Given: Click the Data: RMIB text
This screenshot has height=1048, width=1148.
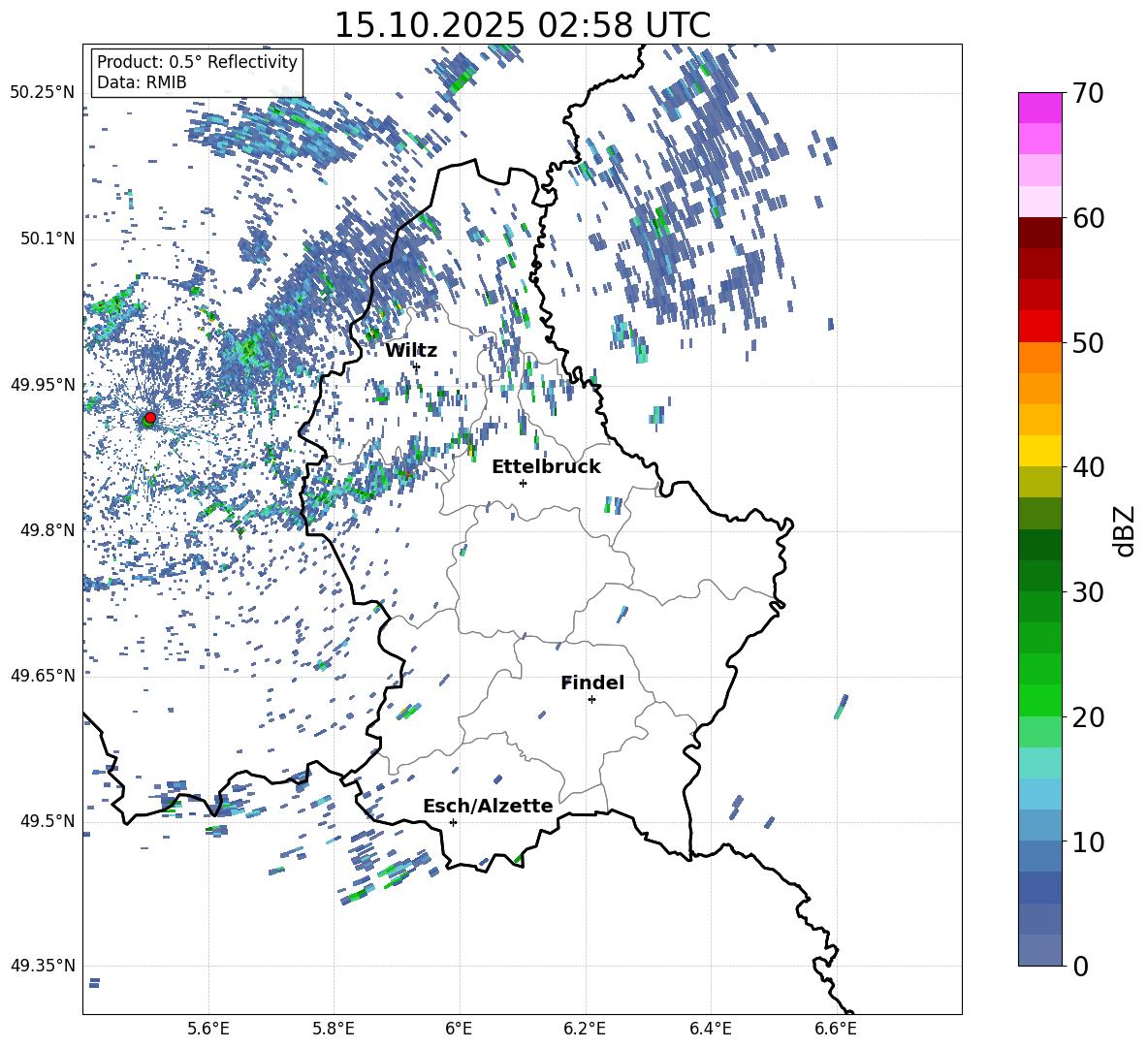Looking at the screenshot, I should click(142, 82).
